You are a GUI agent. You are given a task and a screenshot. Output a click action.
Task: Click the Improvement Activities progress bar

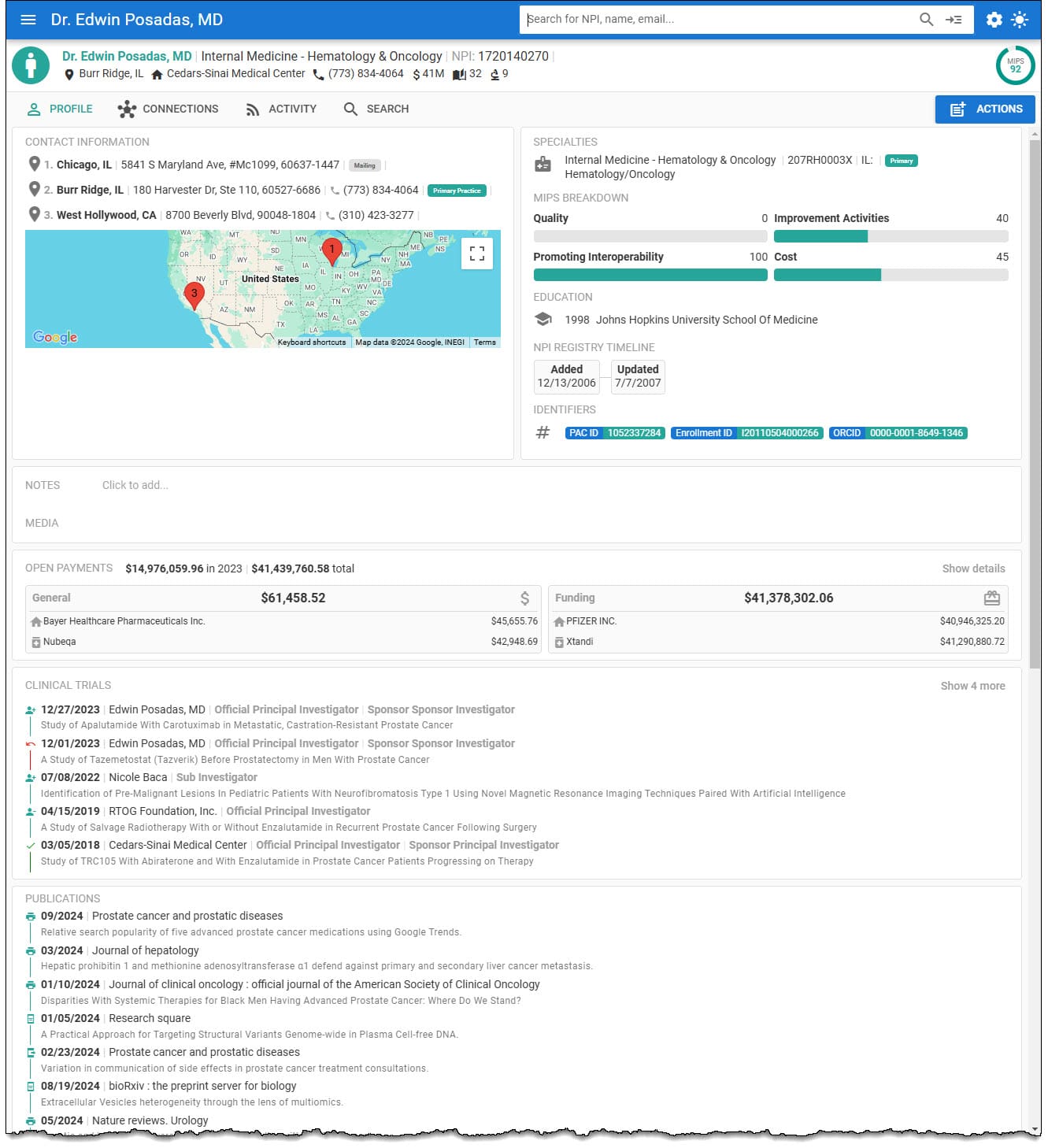coord(891,236)
